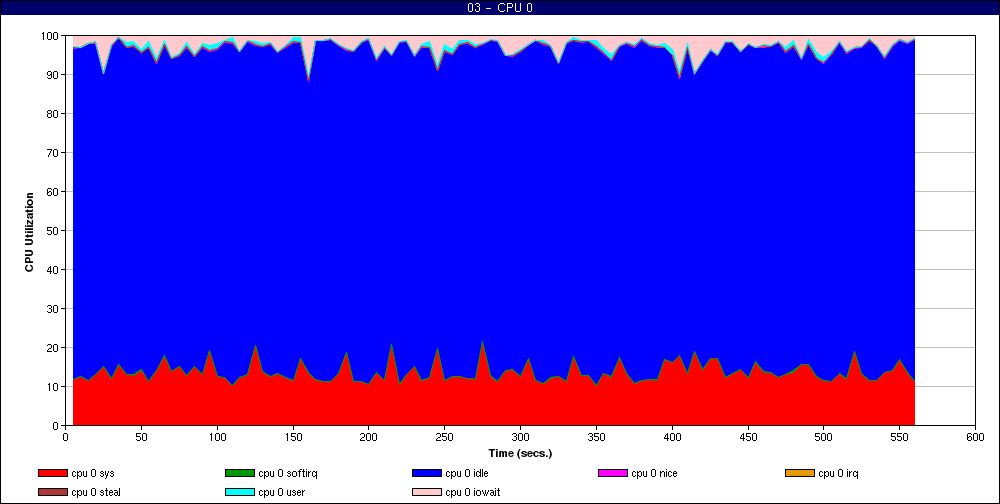This screenshot has width=1000, height=504.
Task: Click the 60 tick on the y-axis
Action: (54, 192)
